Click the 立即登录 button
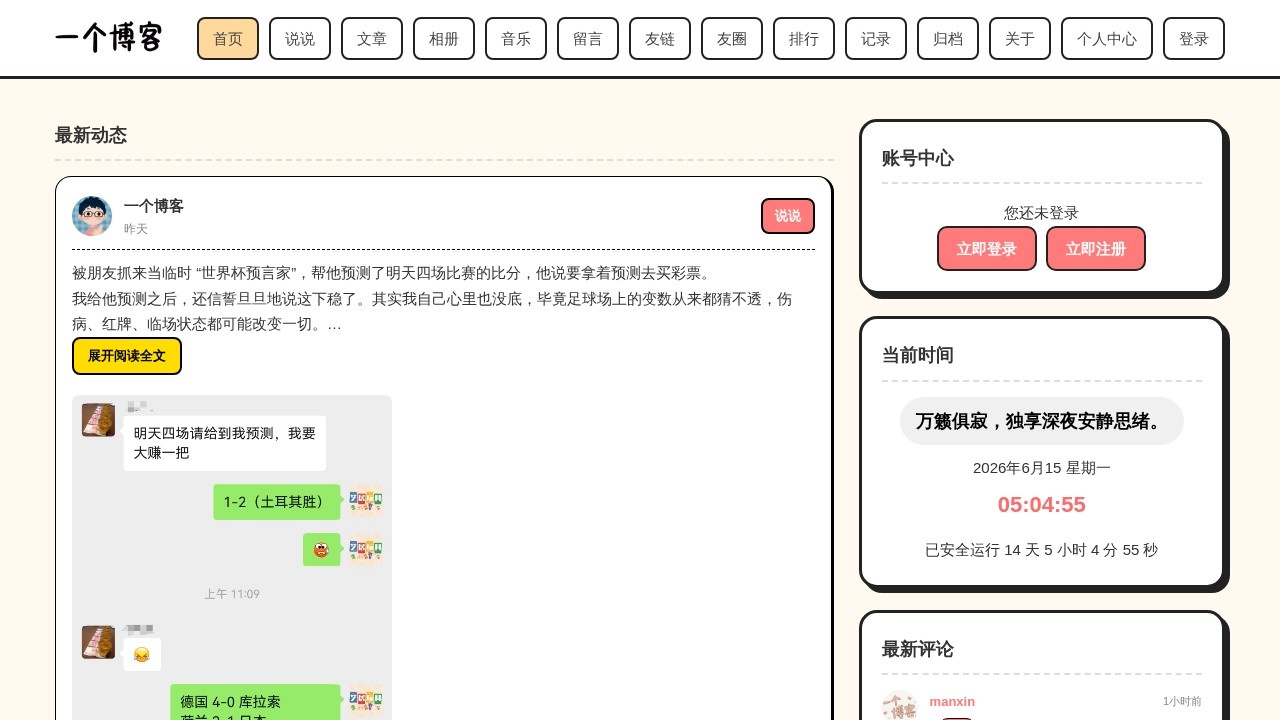Viewport: 1280px width, 720px height. click(987, 249)
